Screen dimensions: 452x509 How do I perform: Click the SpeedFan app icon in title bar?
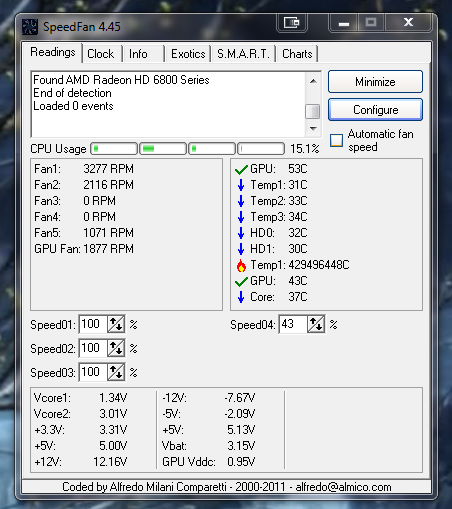(30, 27)
